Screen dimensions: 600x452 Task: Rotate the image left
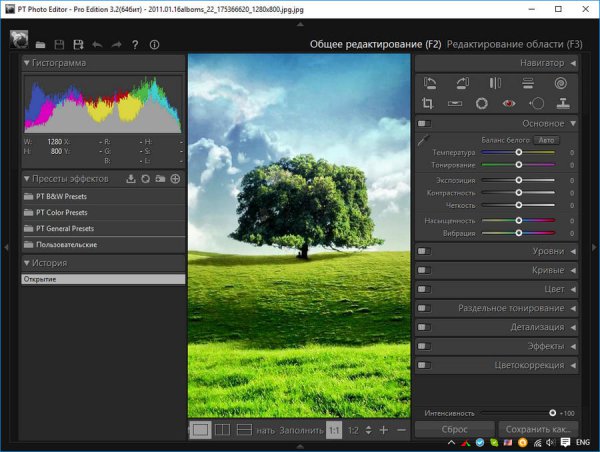430,83
